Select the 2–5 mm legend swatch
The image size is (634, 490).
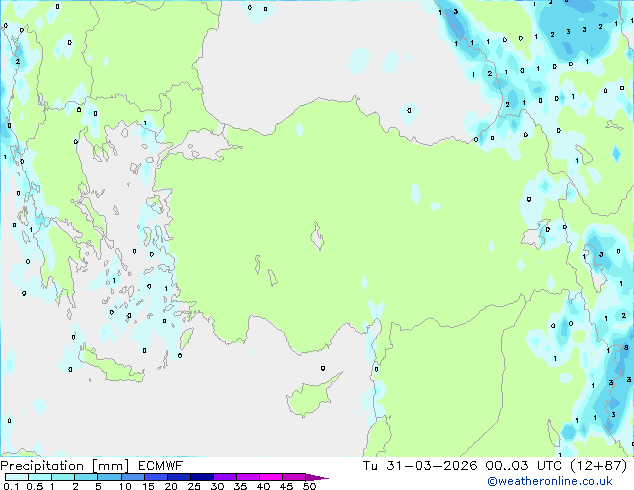point(86,477)
